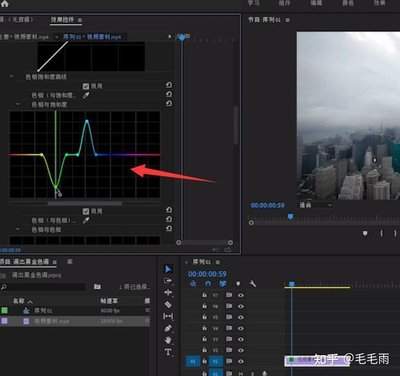Uncheck the checkbox above the hue-saturation curve
This screenshot has width=400, height=376.
click(86, 86)
